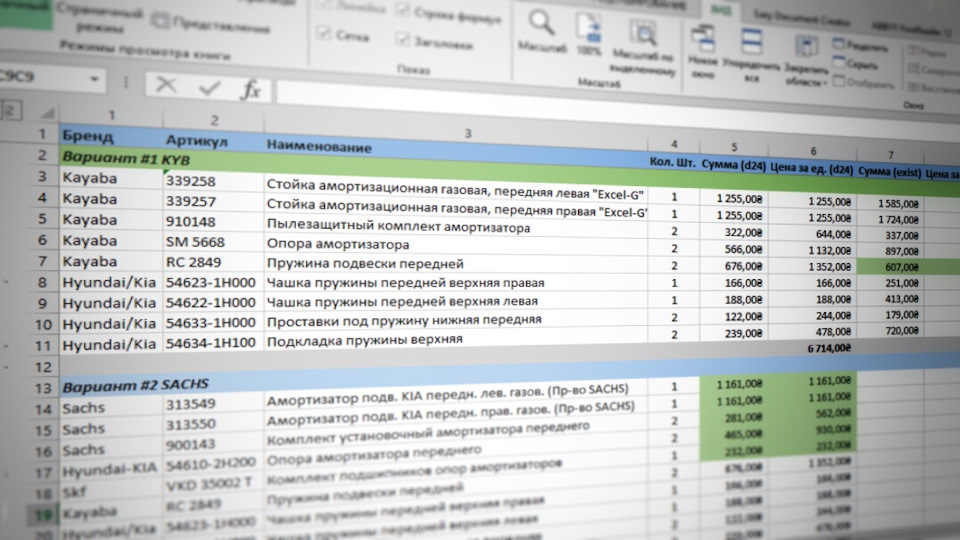Expand the Name Box dropdown arrow
The height and width of the screenshot is (540, 960).
[94, 78]
